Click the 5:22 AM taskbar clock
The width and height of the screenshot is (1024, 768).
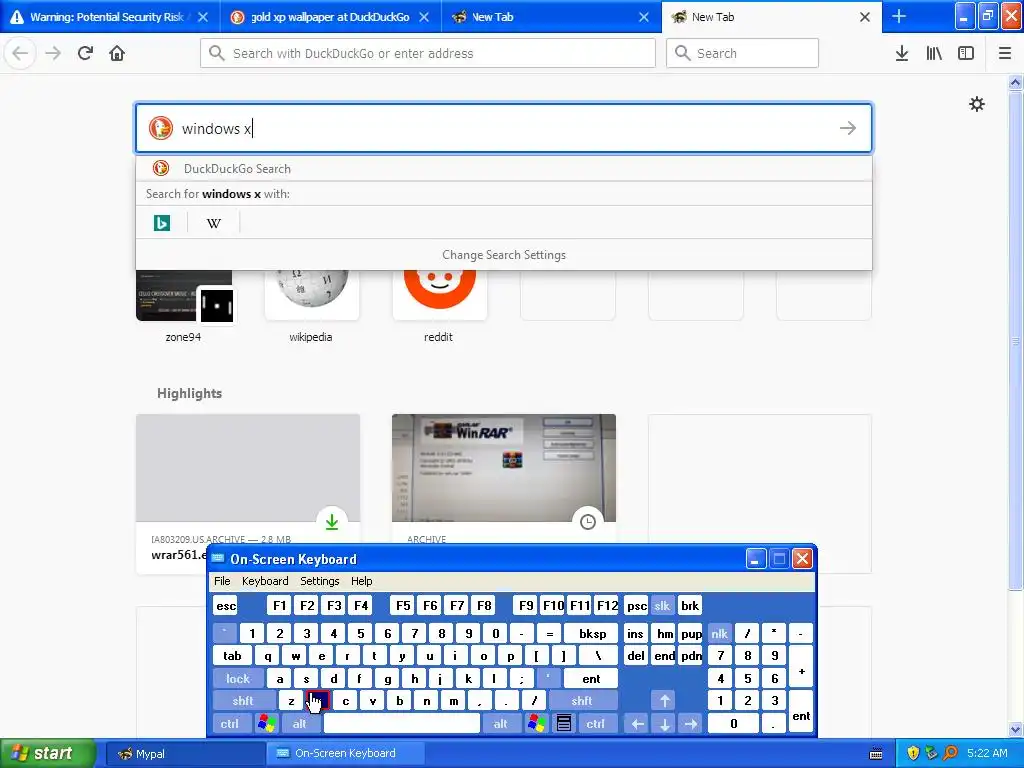[x=987, y=753]
